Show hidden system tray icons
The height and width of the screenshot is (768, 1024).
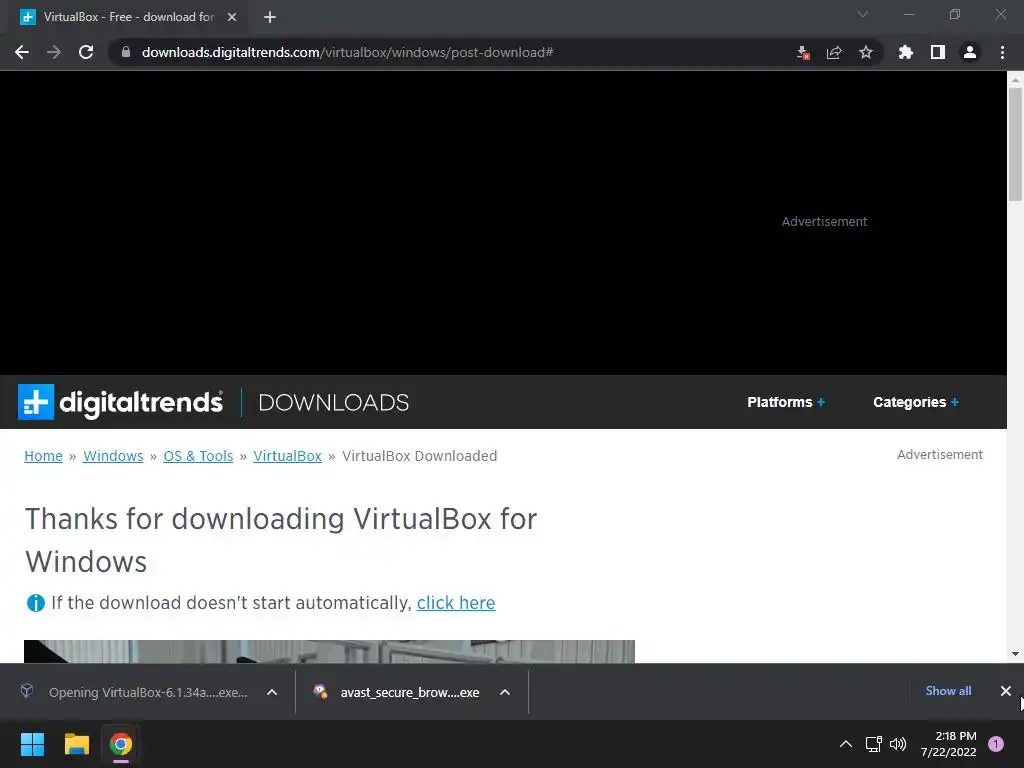click(x=846, y=744)
